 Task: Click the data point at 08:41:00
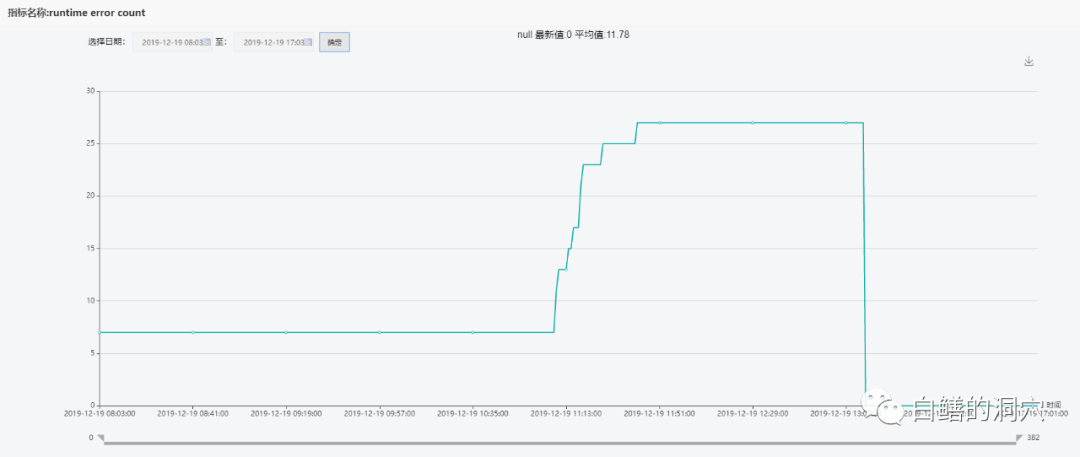[193, 332]
